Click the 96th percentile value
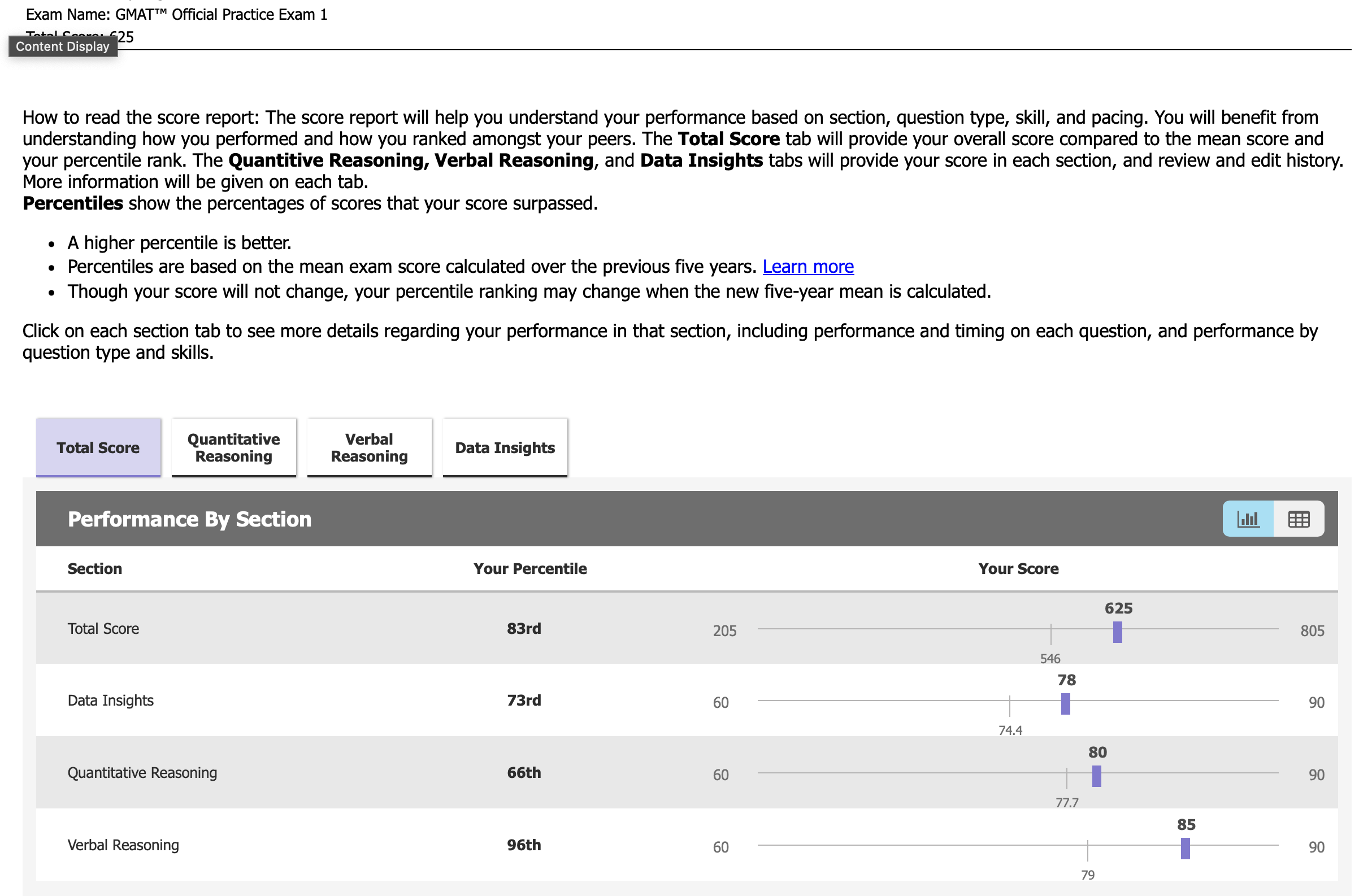1372x896 pixels. coord(524,845)
